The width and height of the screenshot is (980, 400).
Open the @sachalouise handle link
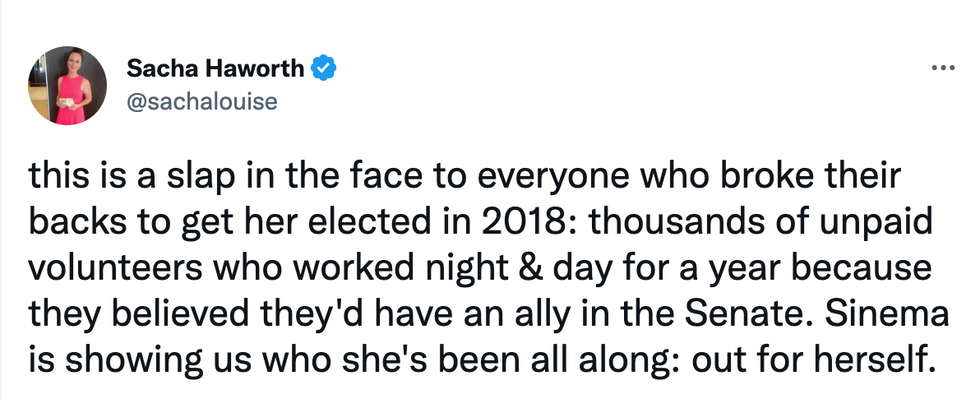coord(201,101)
